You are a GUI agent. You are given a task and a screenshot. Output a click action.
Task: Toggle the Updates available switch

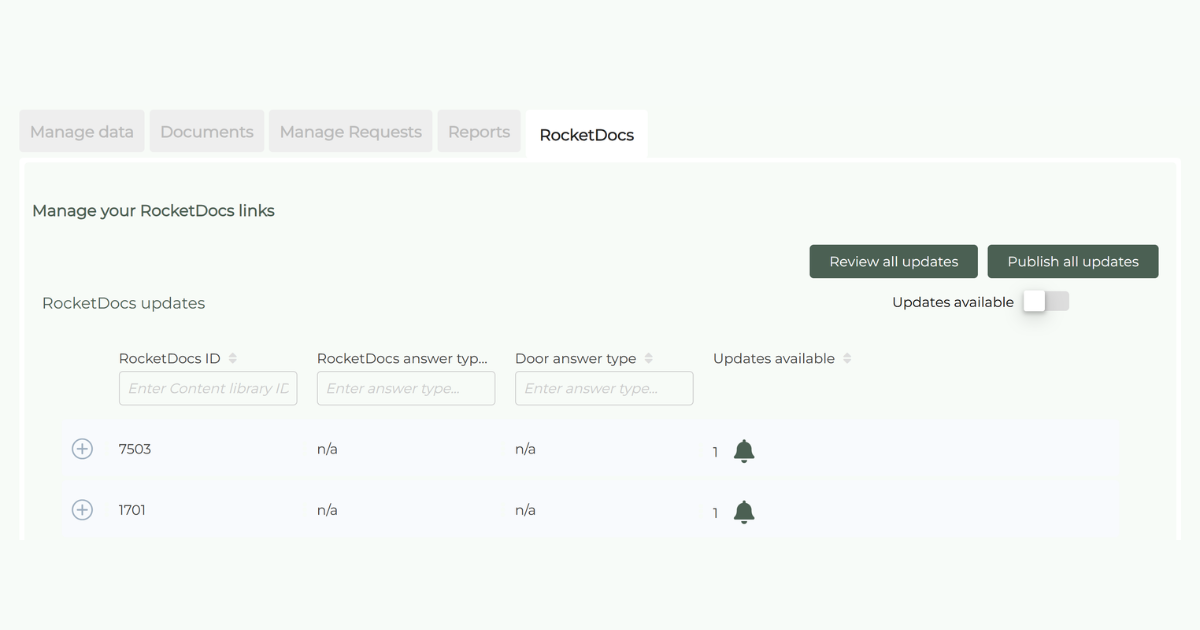1046,301
